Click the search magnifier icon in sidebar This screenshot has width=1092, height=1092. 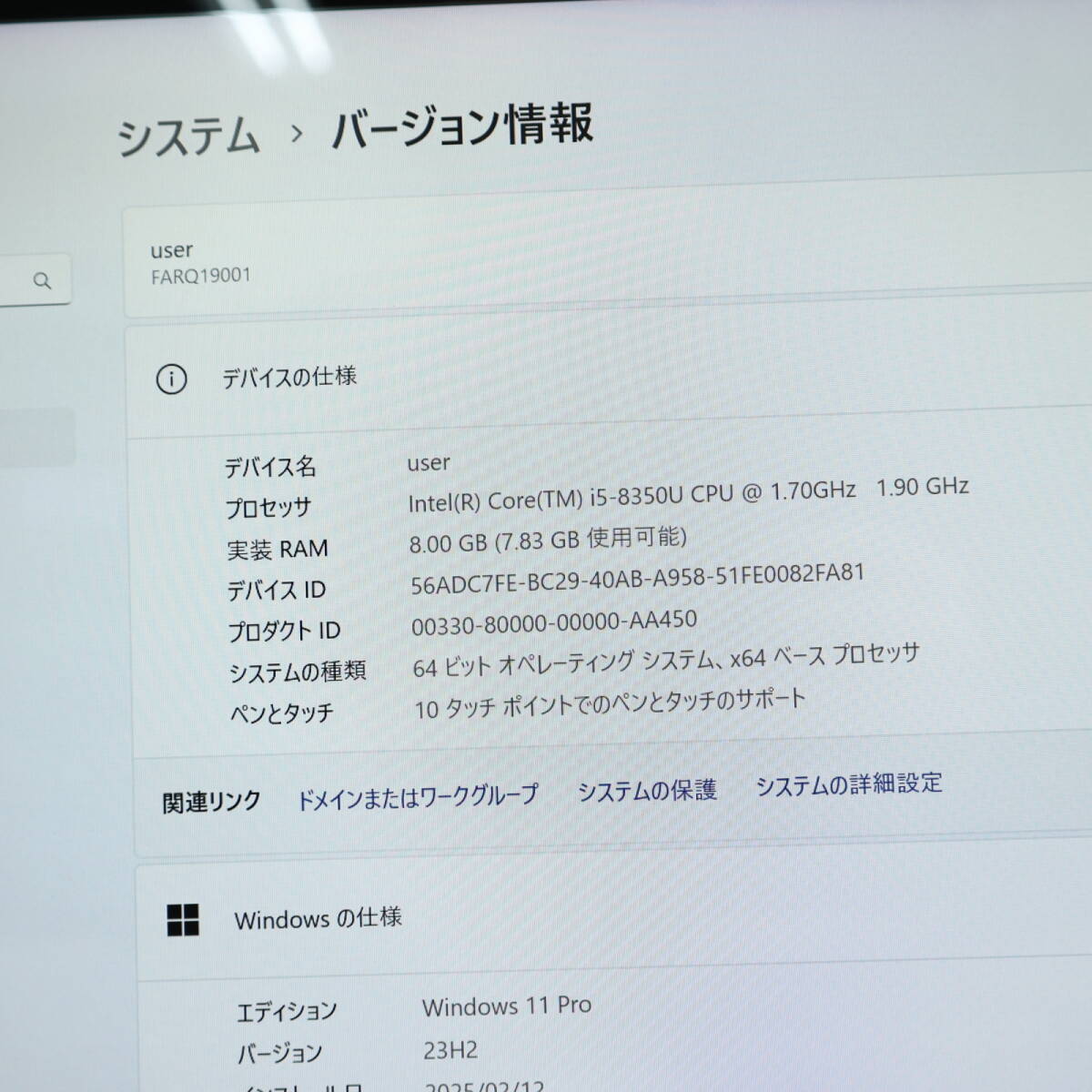[42, 280]
